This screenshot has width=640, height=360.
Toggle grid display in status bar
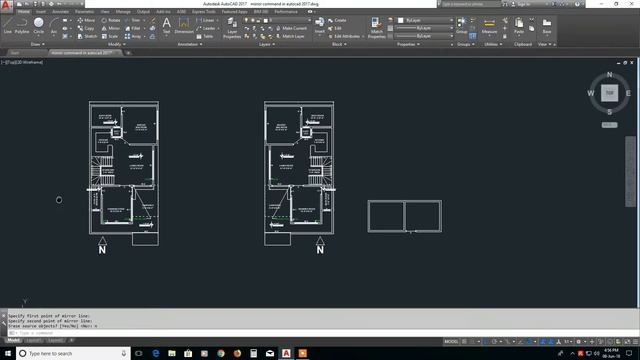tap(464, 342)
